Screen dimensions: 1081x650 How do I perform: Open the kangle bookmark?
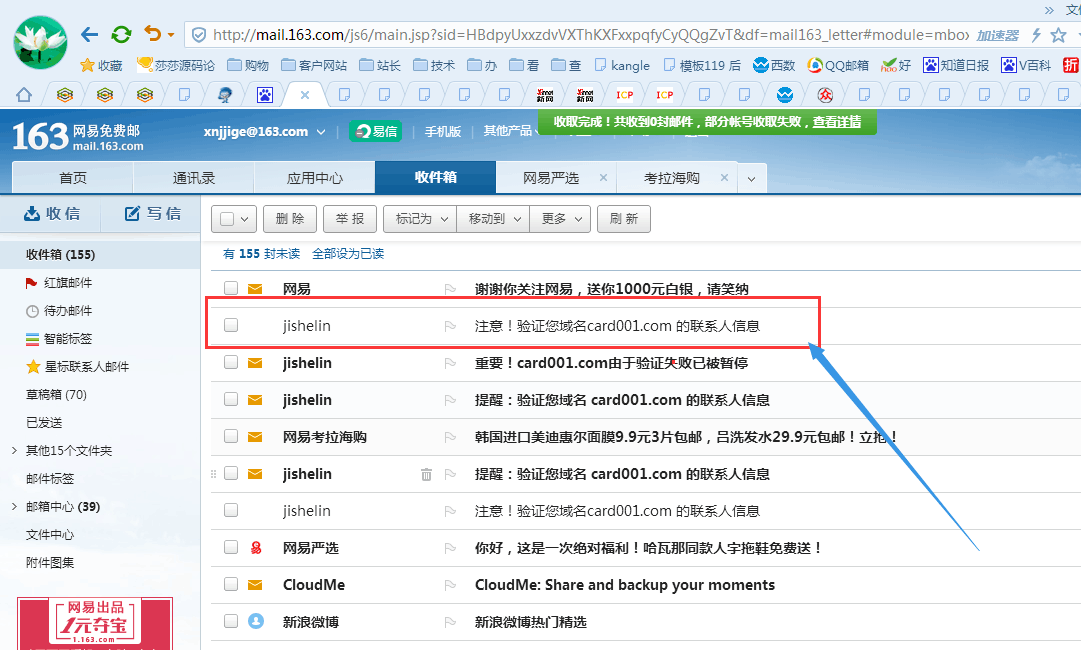tap(622, 65)
